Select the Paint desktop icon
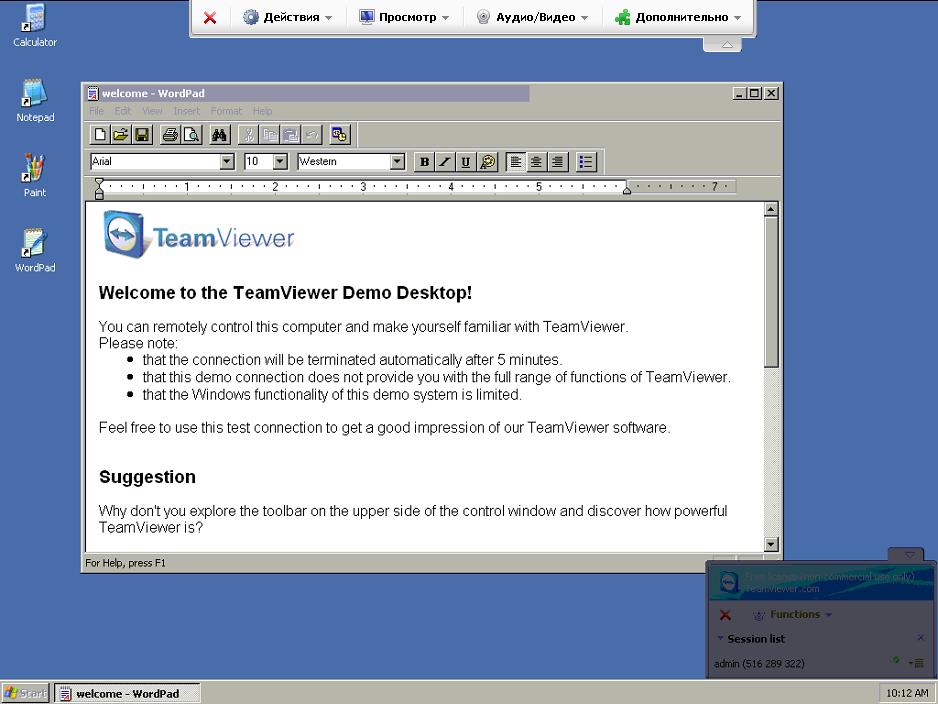The width and height of the screenshot is (938, 704). (x=35, y=176)
